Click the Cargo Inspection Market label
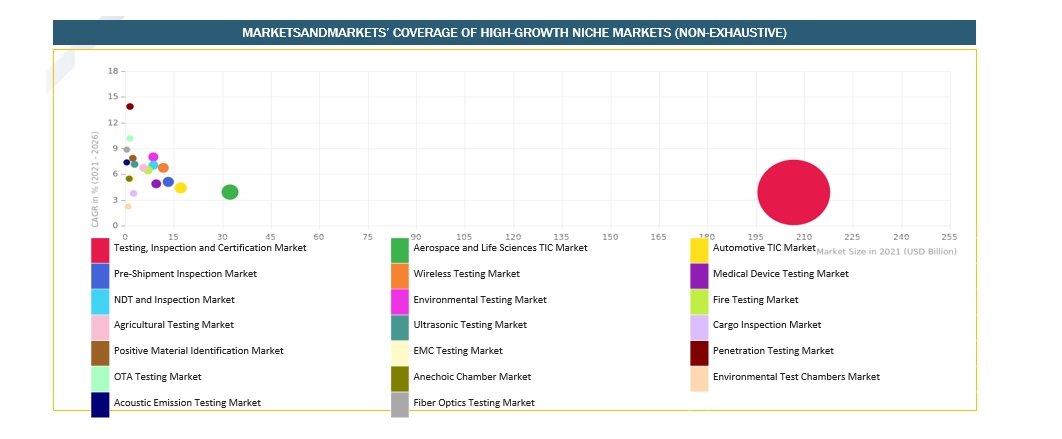The image size is (1062, 439). [x=767, y=325]
